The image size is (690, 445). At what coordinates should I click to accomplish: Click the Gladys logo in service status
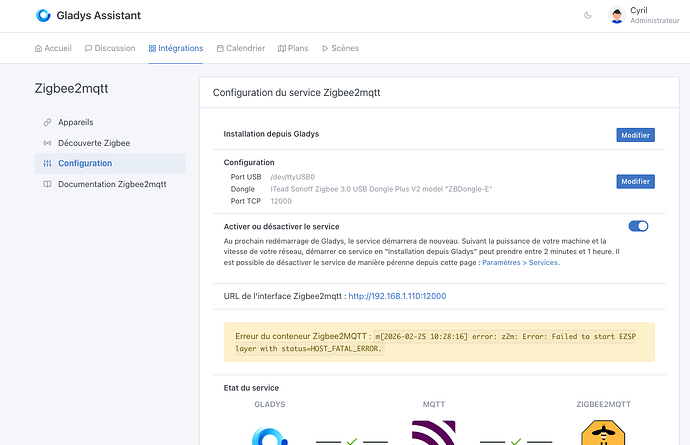coord(270,435)
